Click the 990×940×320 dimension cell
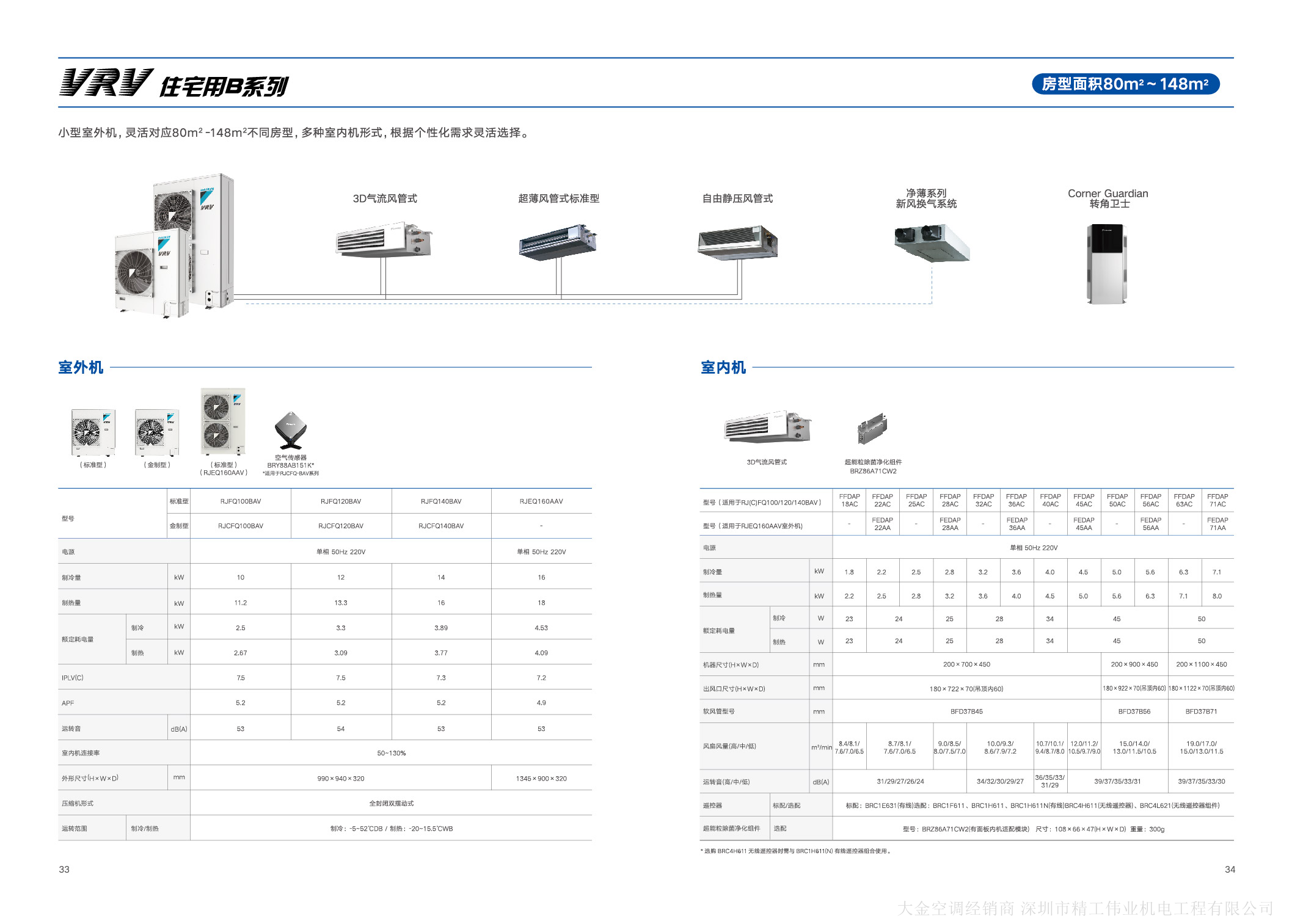The width and height of the screenshot is (1292, 924). (x=341, y=779)
